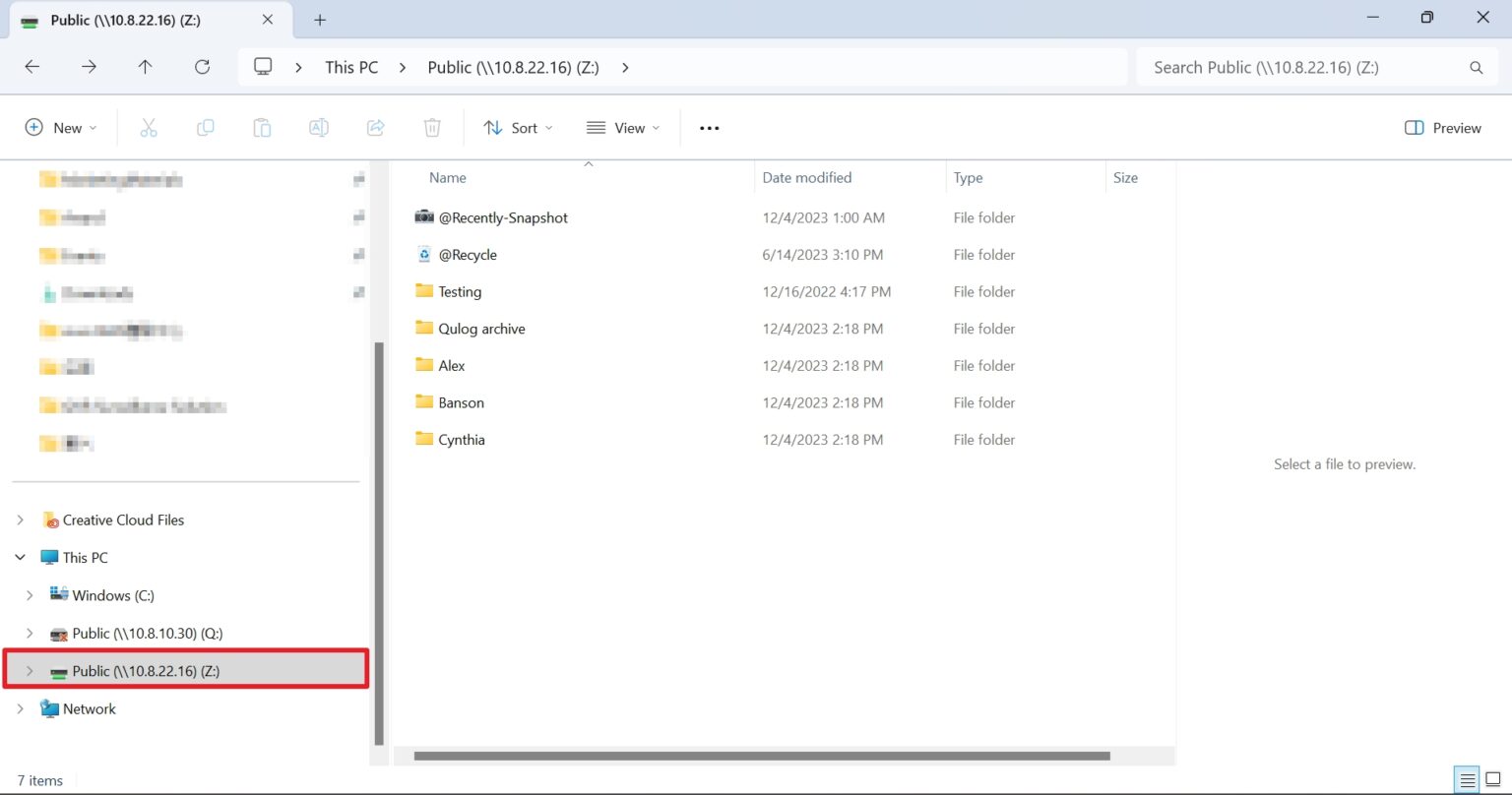The height and width of the screenshot is (795, 1512).
Task: Click the Cut scissors icon
Action: [x=149, y=128]
